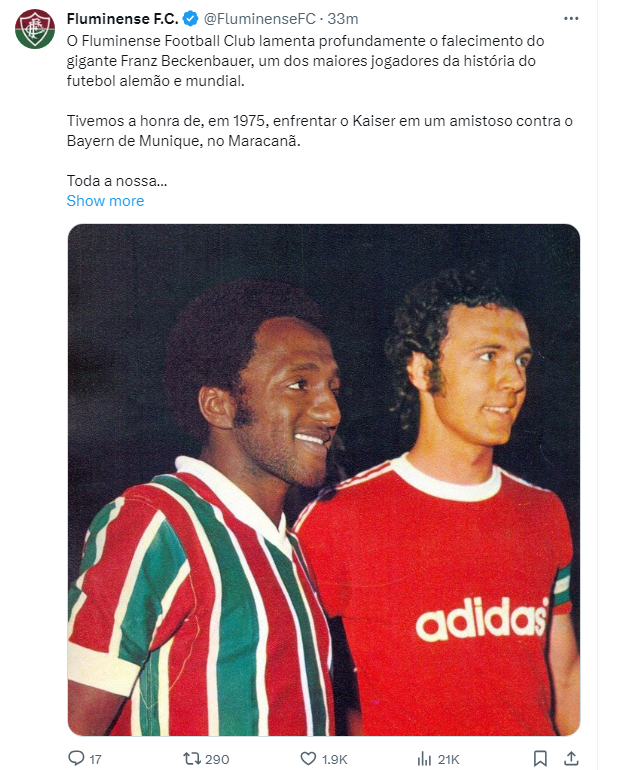Screen dimensions: 626x770
Task: Click the 21K views count
Action: [448, 759]
